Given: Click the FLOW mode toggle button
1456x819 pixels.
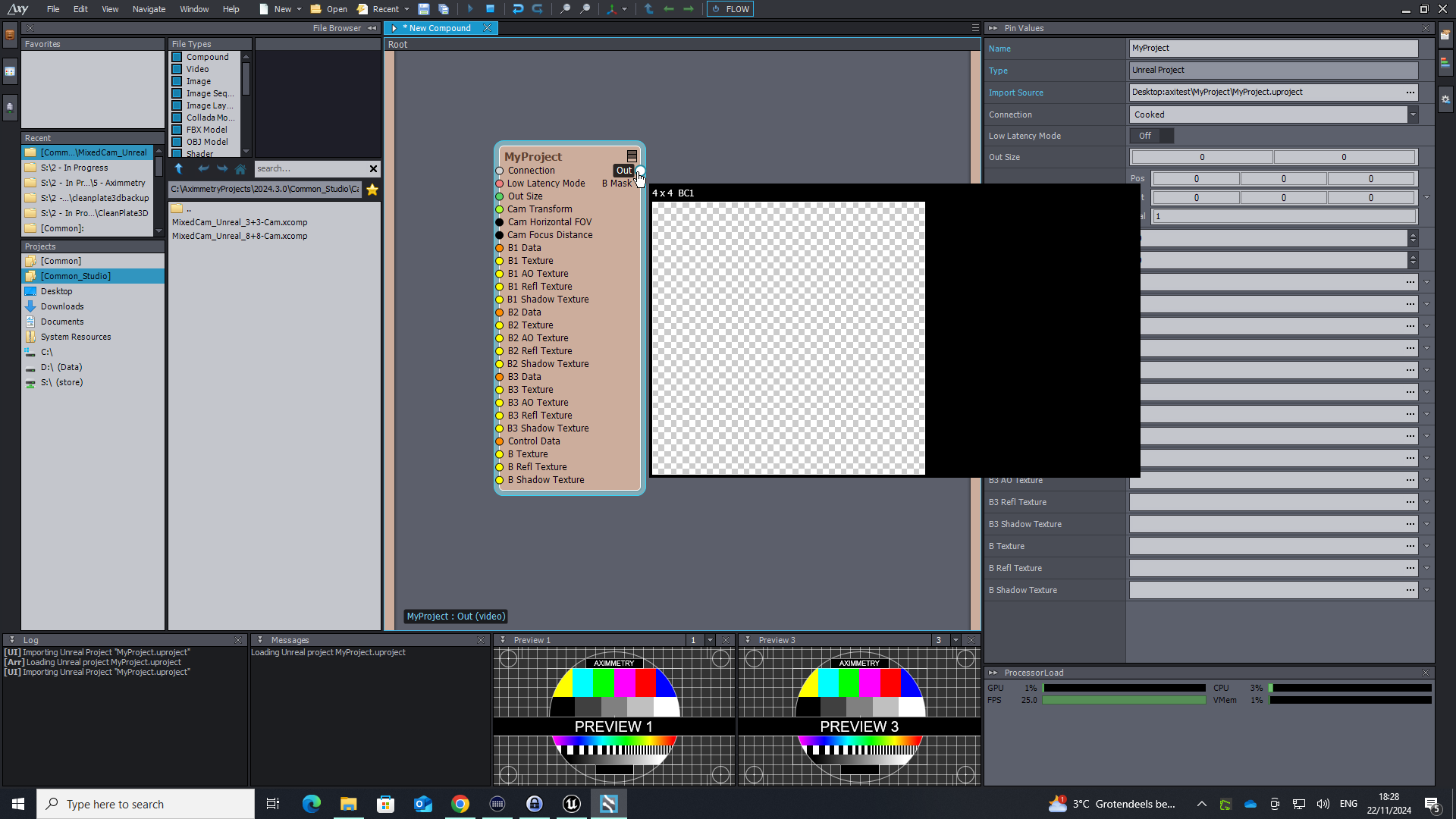Looking at the screenshot, I should tap(730, 9).
